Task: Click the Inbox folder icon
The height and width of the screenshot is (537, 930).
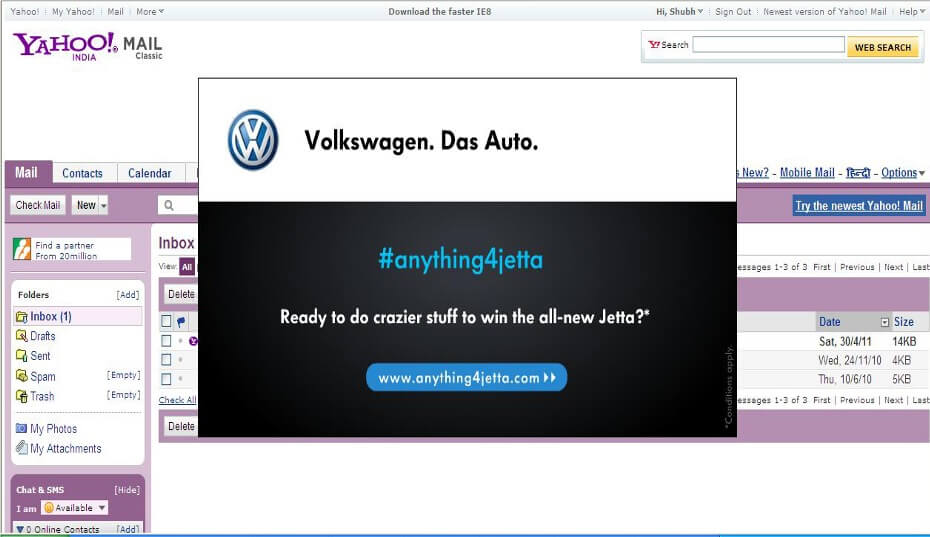Action: 21,317
